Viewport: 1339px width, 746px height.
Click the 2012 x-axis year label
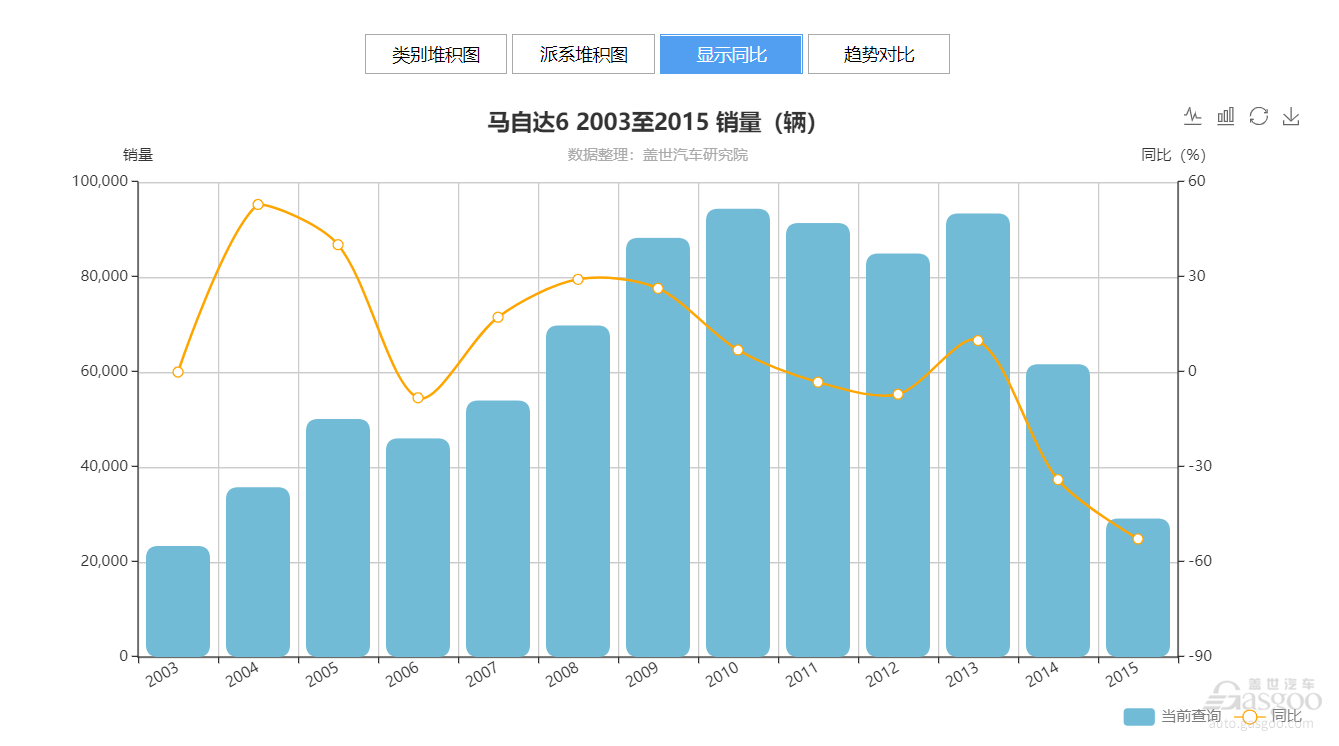[882, 677]
